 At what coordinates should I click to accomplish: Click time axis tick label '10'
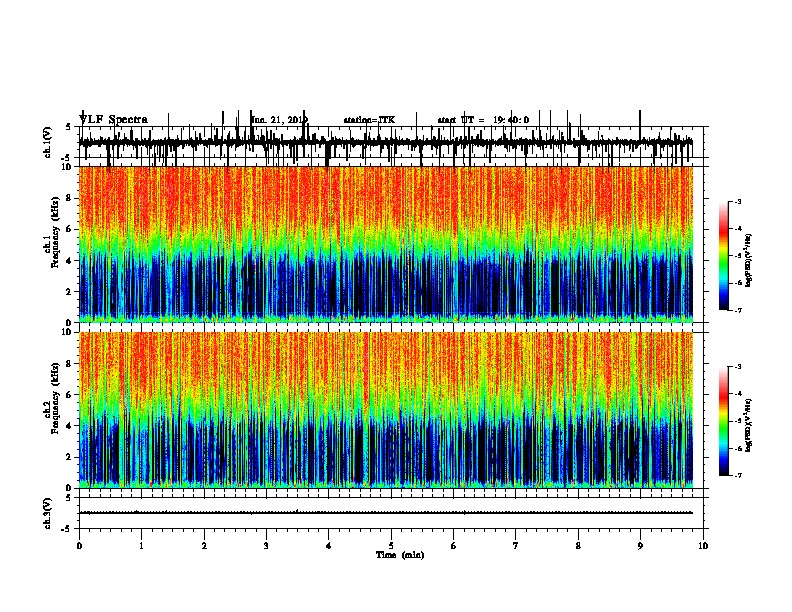pos(703,546)
